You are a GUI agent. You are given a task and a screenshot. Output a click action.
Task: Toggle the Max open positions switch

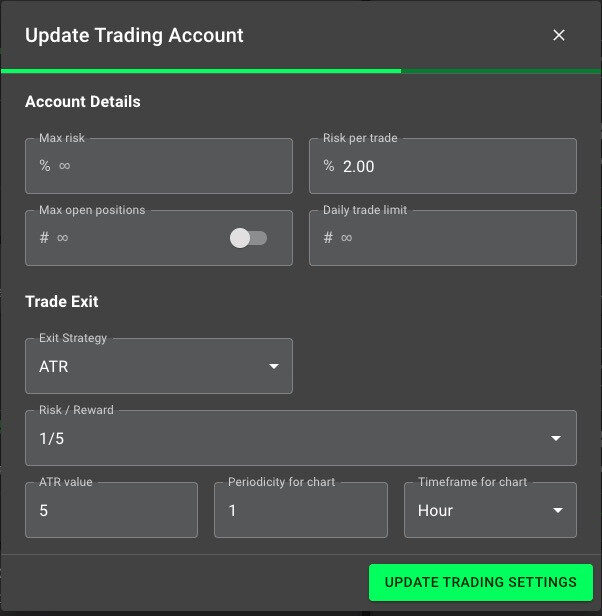pos(248,238)
